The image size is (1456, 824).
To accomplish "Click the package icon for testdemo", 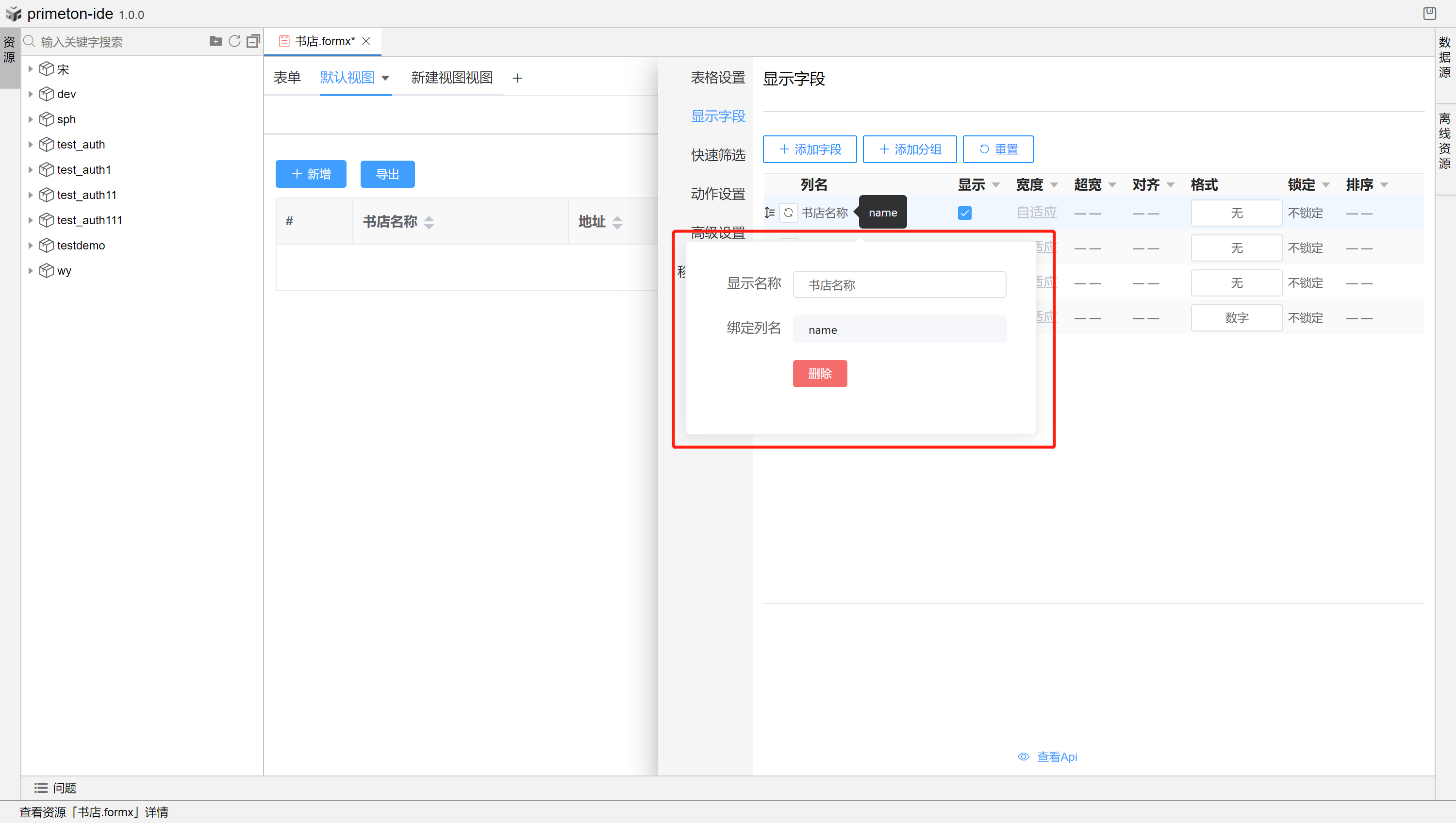I will pyautogui.click(x=47, y=245).
